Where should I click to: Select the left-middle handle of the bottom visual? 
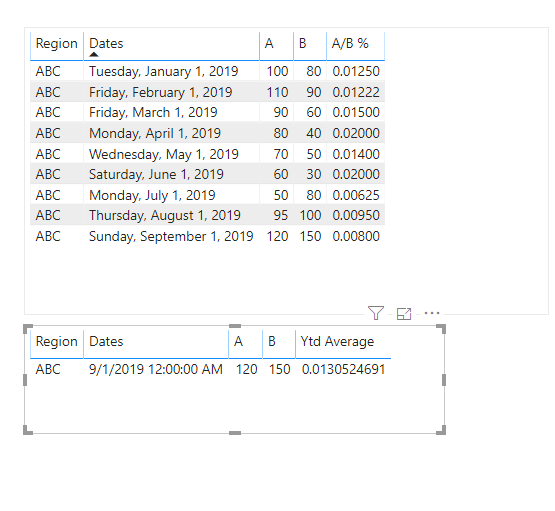(x=25, y=380)
